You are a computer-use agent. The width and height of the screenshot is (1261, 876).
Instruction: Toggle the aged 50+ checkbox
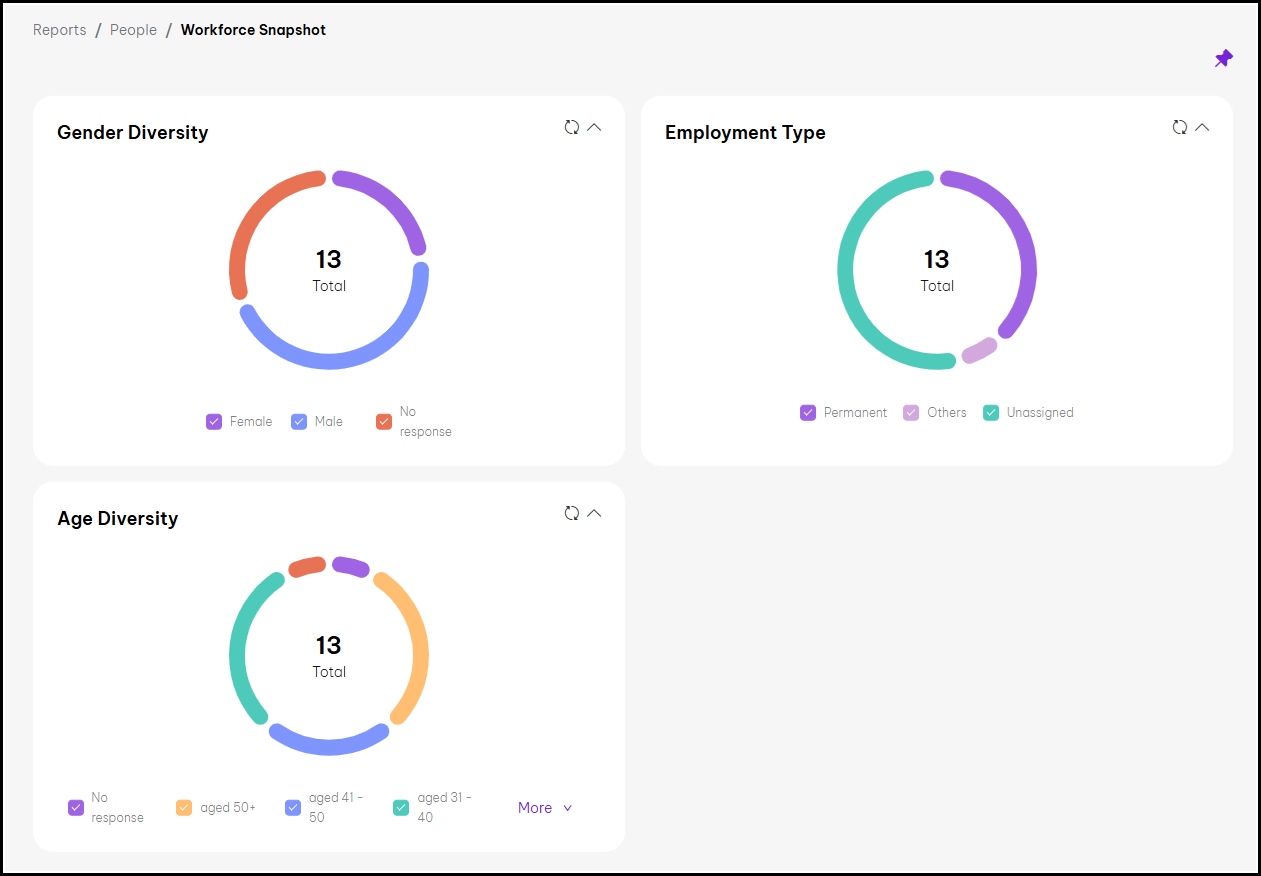pos(183,807)
